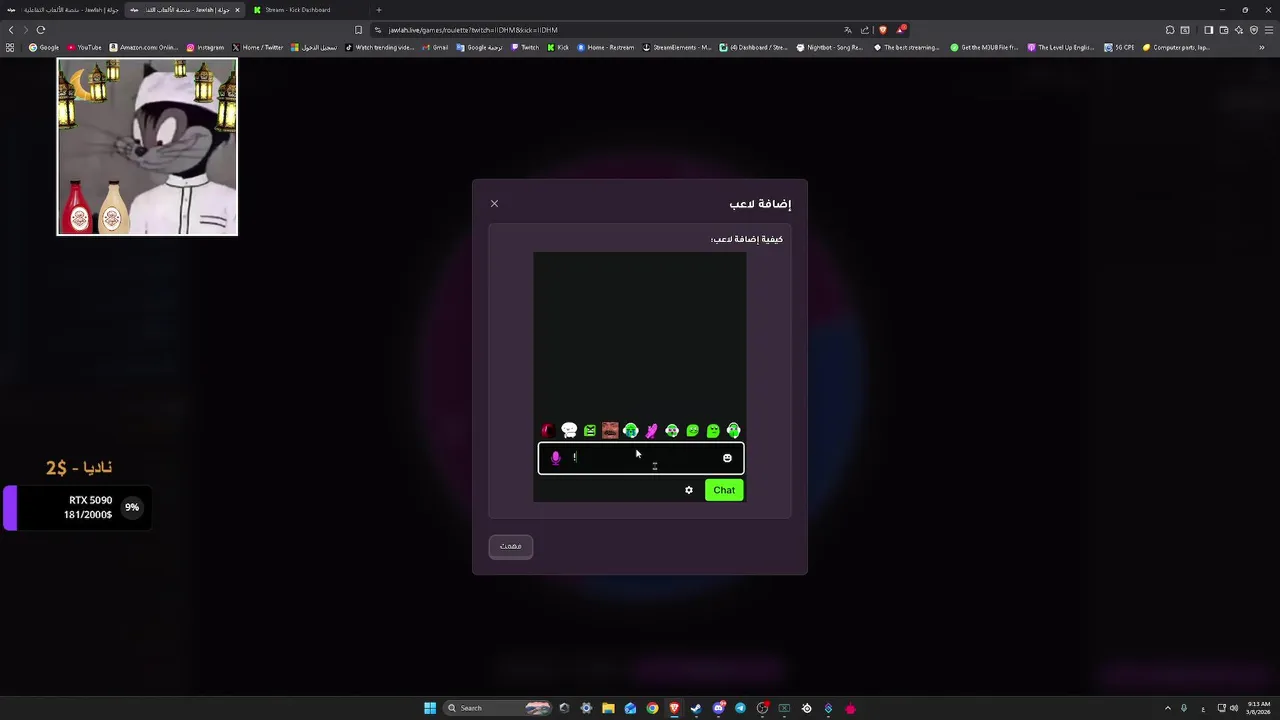1280x720 pixels.
Task: Open the Kick bookmark
Action: coord(558,47)
